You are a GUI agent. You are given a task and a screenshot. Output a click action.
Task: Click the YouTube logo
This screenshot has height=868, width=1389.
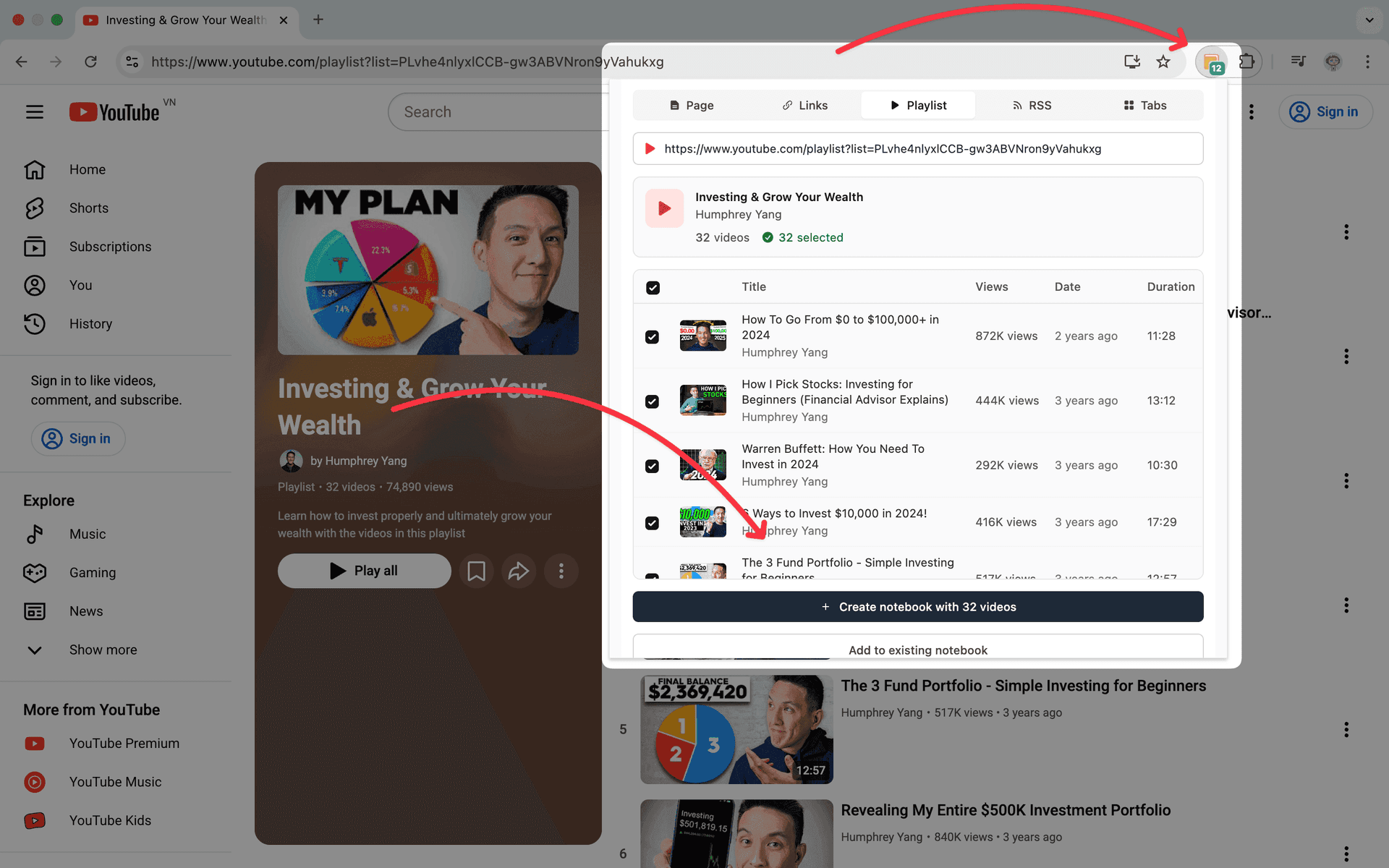click(114, 111)
